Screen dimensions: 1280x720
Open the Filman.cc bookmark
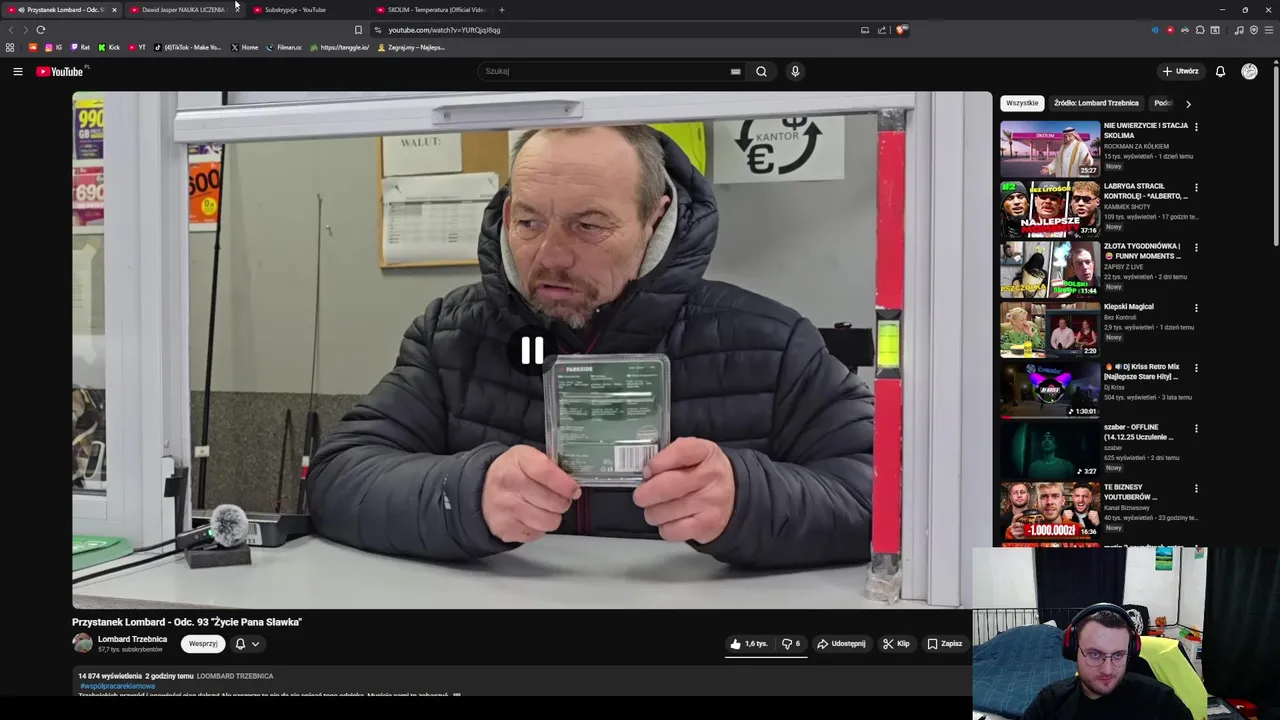click(x=284, y=47)
